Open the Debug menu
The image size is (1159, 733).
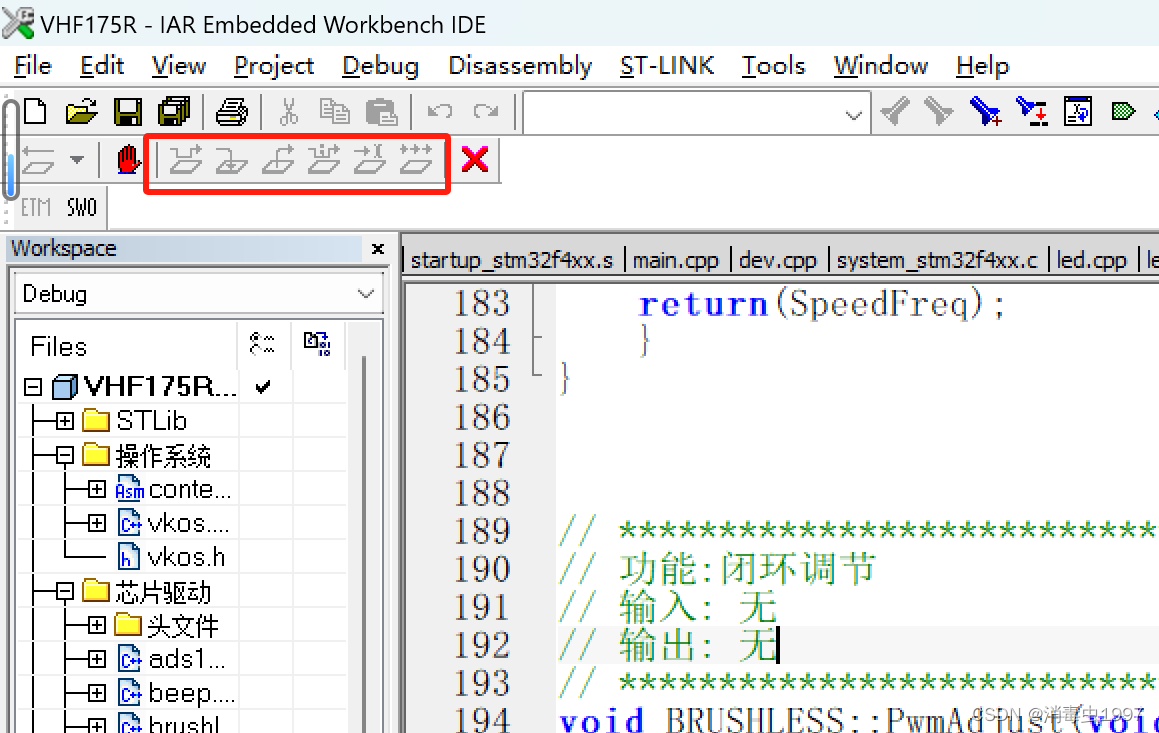[381, 66]
